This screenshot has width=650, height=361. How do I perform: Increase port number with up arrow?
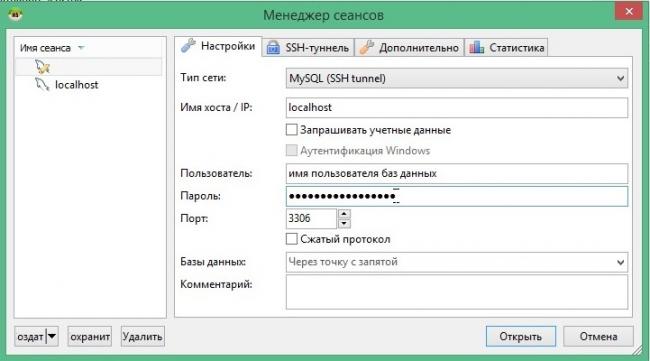pyautogui.click(x=344, y=214)
